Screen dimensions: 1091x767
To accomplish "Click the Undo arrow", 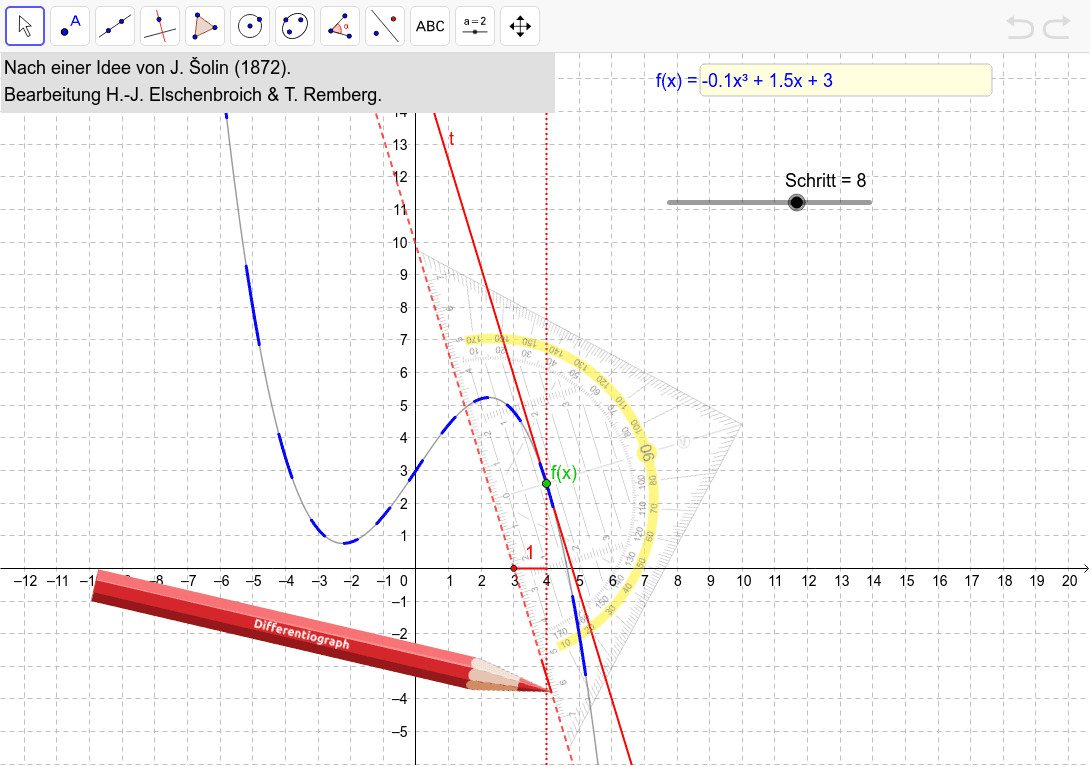I will (1021, 28).
